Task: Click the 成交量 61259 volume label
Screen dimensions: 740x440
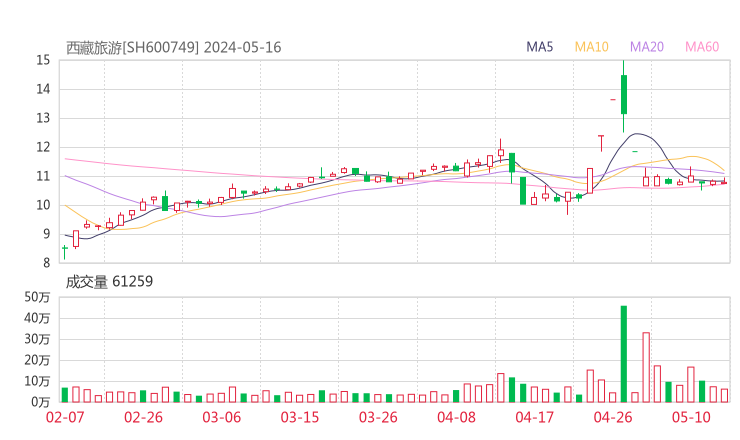Action: click(109, 282)
